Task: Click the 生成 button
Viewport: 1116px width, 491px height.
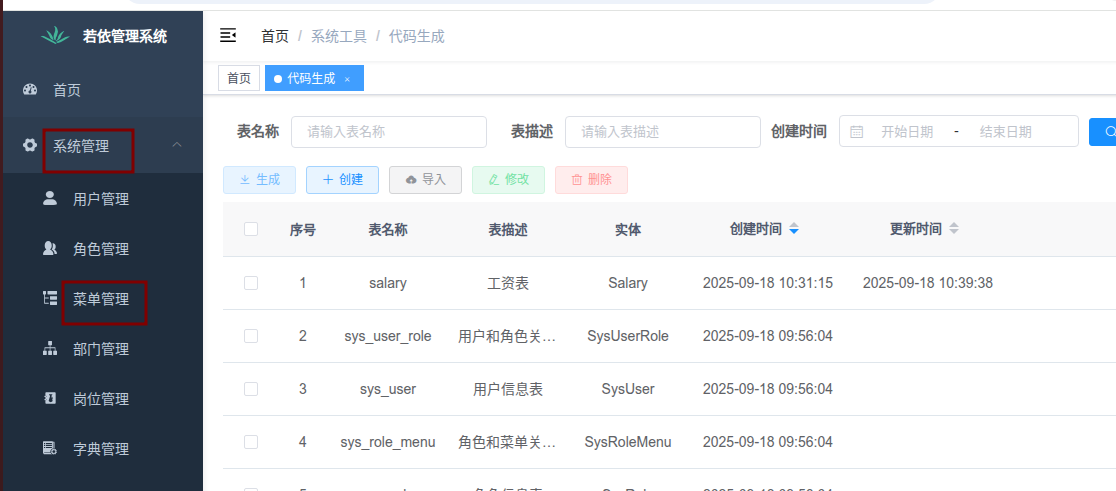Action: [x=259, y=180]
